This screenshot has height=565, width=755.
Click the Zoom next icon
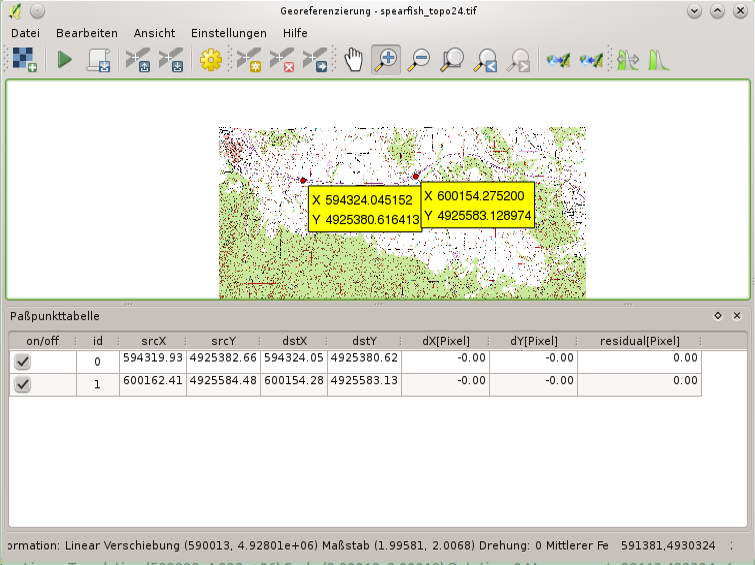(x=518, y=60)
